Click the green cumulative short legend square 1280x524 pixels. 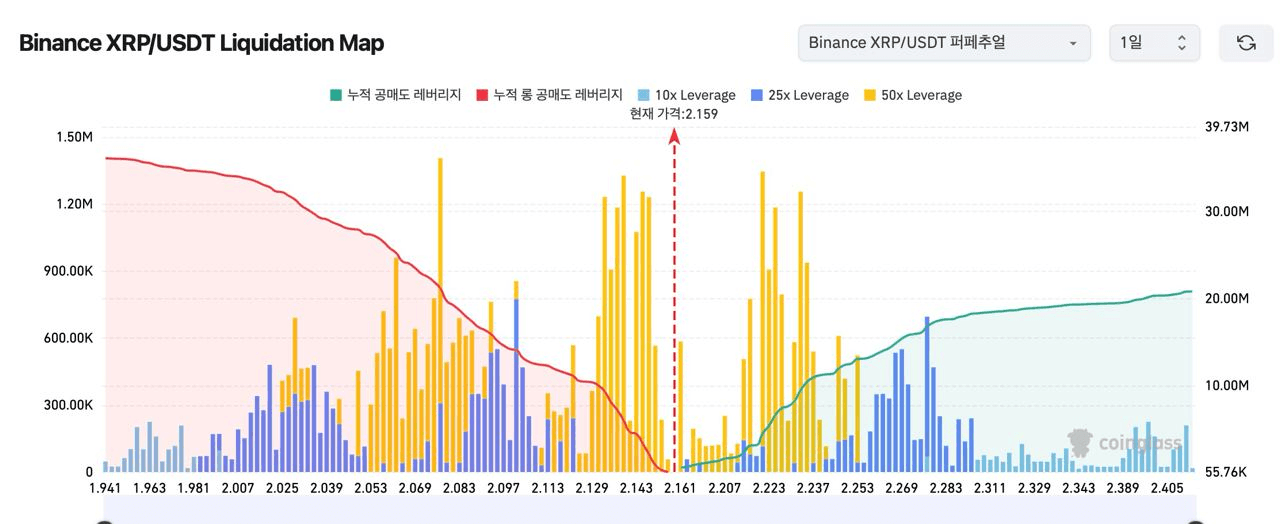(x=336, y=95)
